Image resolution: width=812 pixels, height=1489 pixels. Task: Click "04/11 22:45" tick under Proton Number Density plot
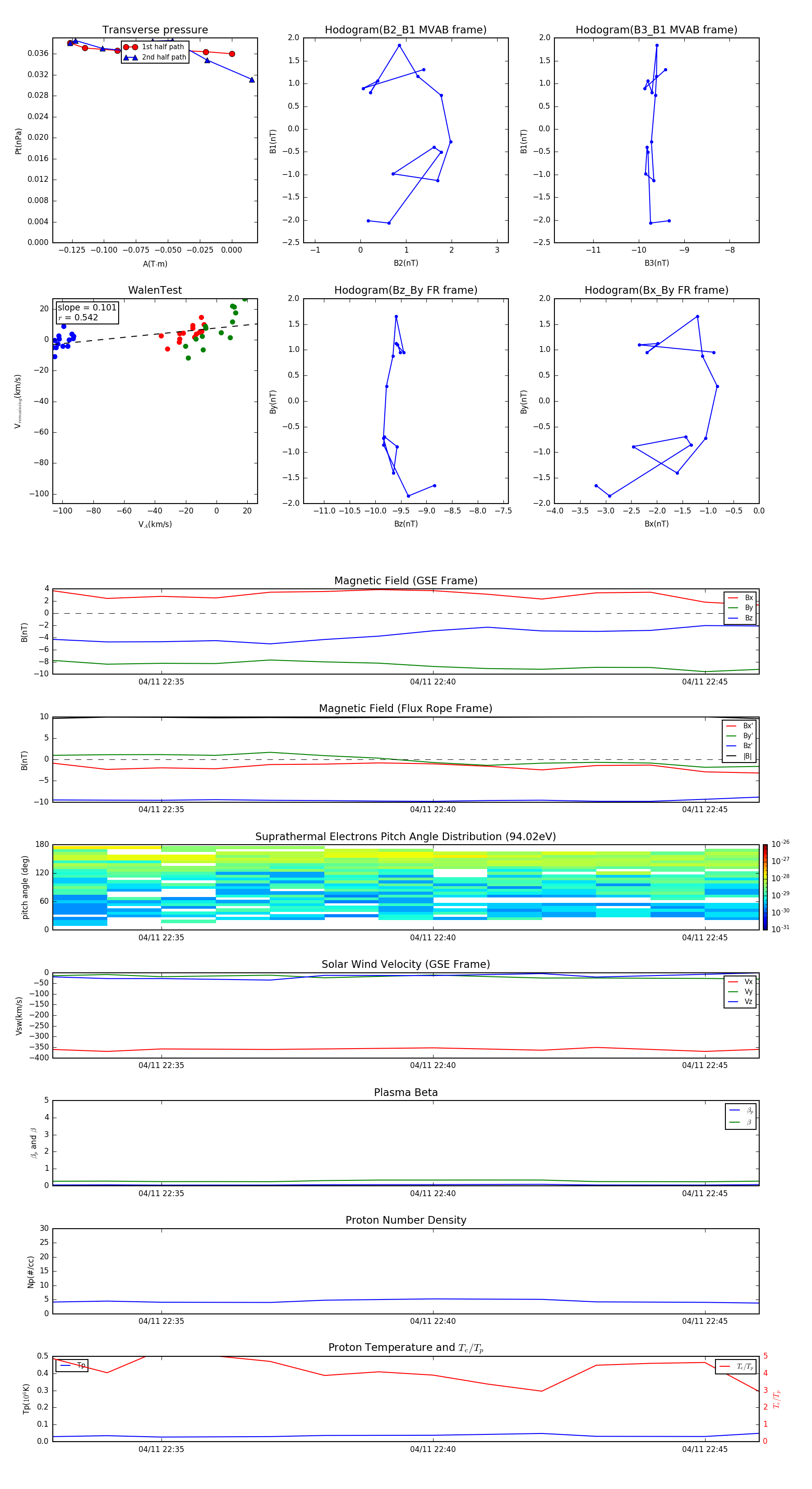click(705, 1321)
